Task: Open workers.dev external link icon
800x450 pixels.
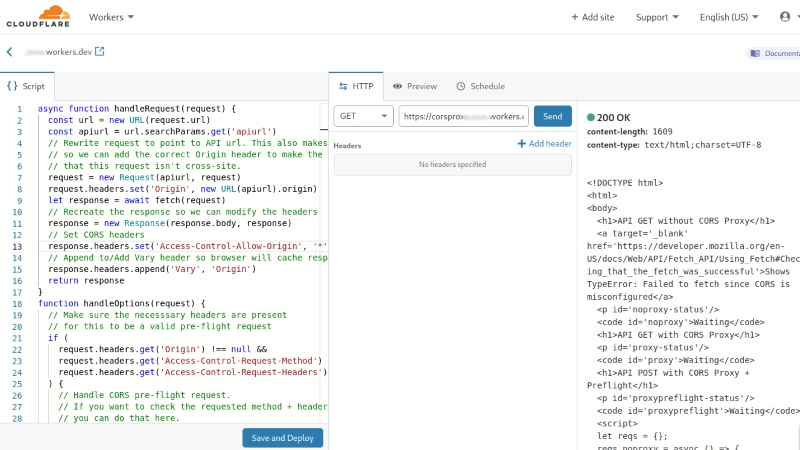Action: tap(100, 52)
